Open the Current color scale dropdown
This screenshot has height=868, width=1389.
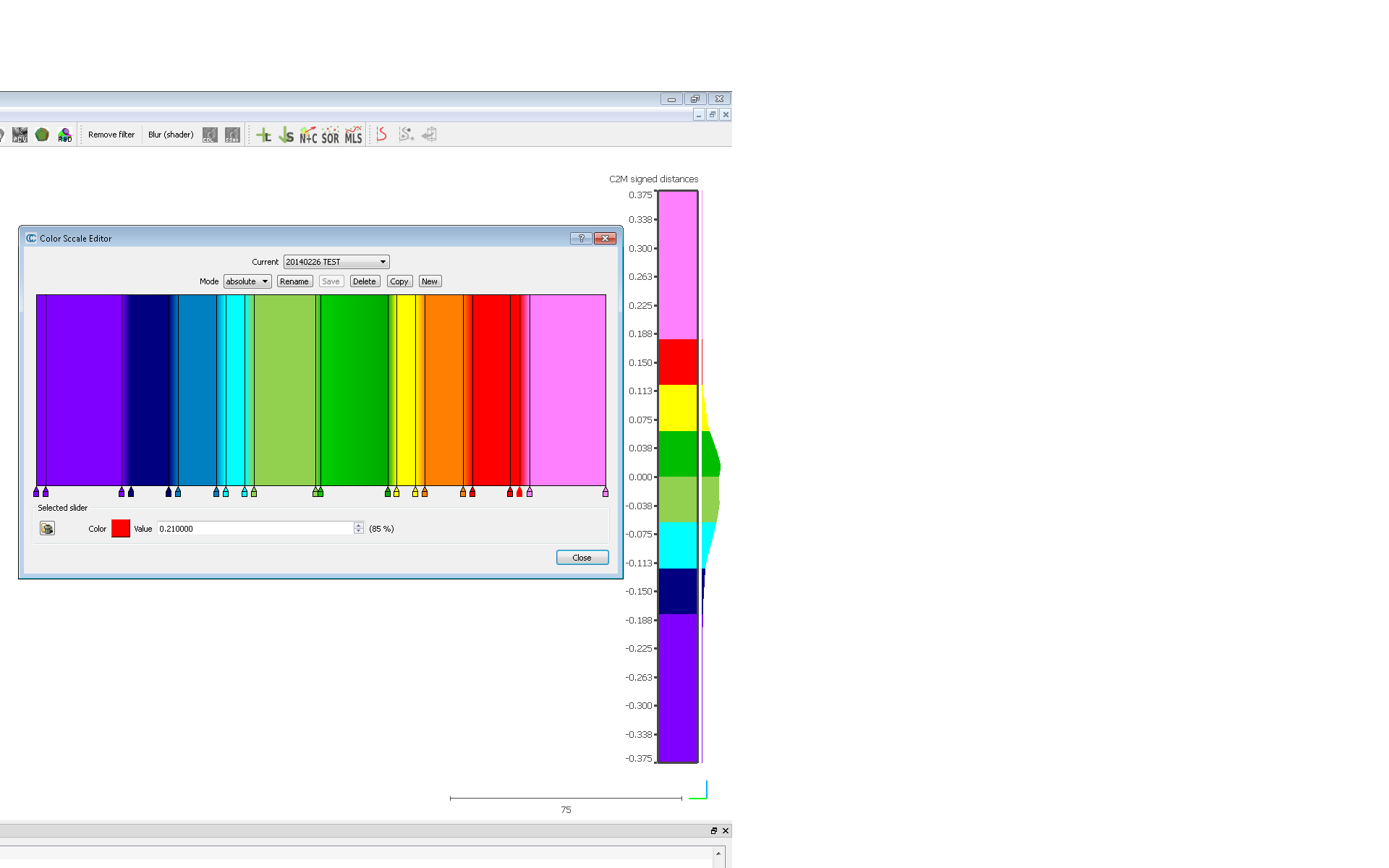point(336,262)
